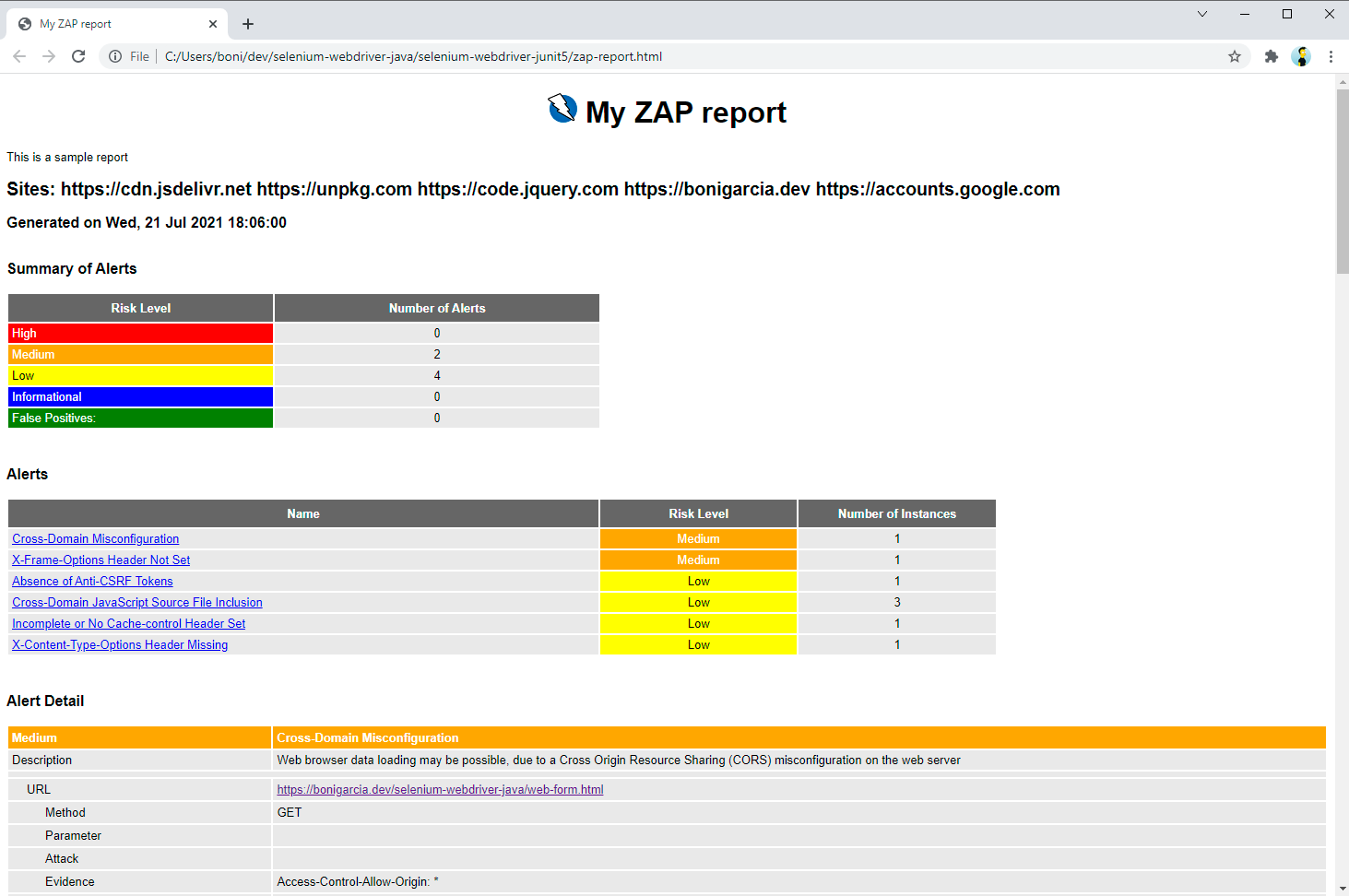Close the My ZAP report tab
The width and height of the screenshot is (1349, 896).
[x=213, y=24]
